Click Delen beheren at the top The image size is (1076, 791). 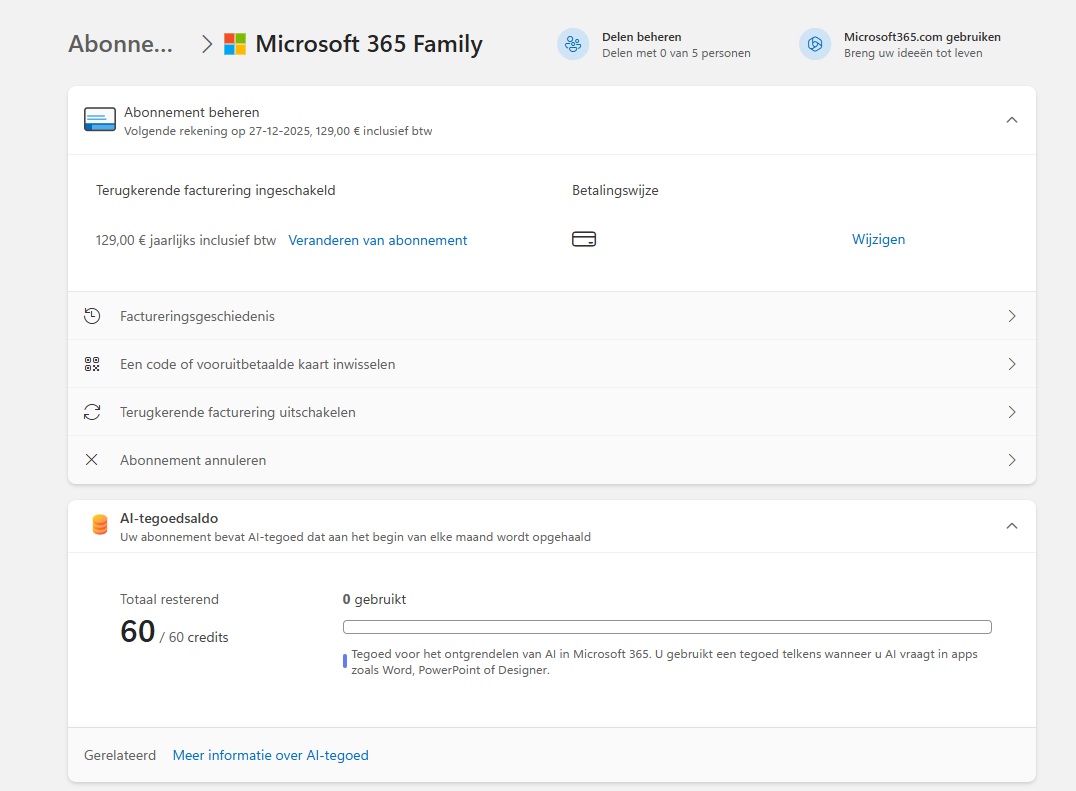point(642,37)
